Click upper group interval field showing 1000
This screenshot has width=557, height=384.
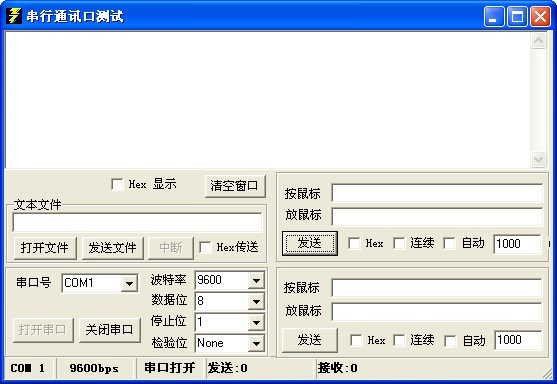[x=517, y=244]
